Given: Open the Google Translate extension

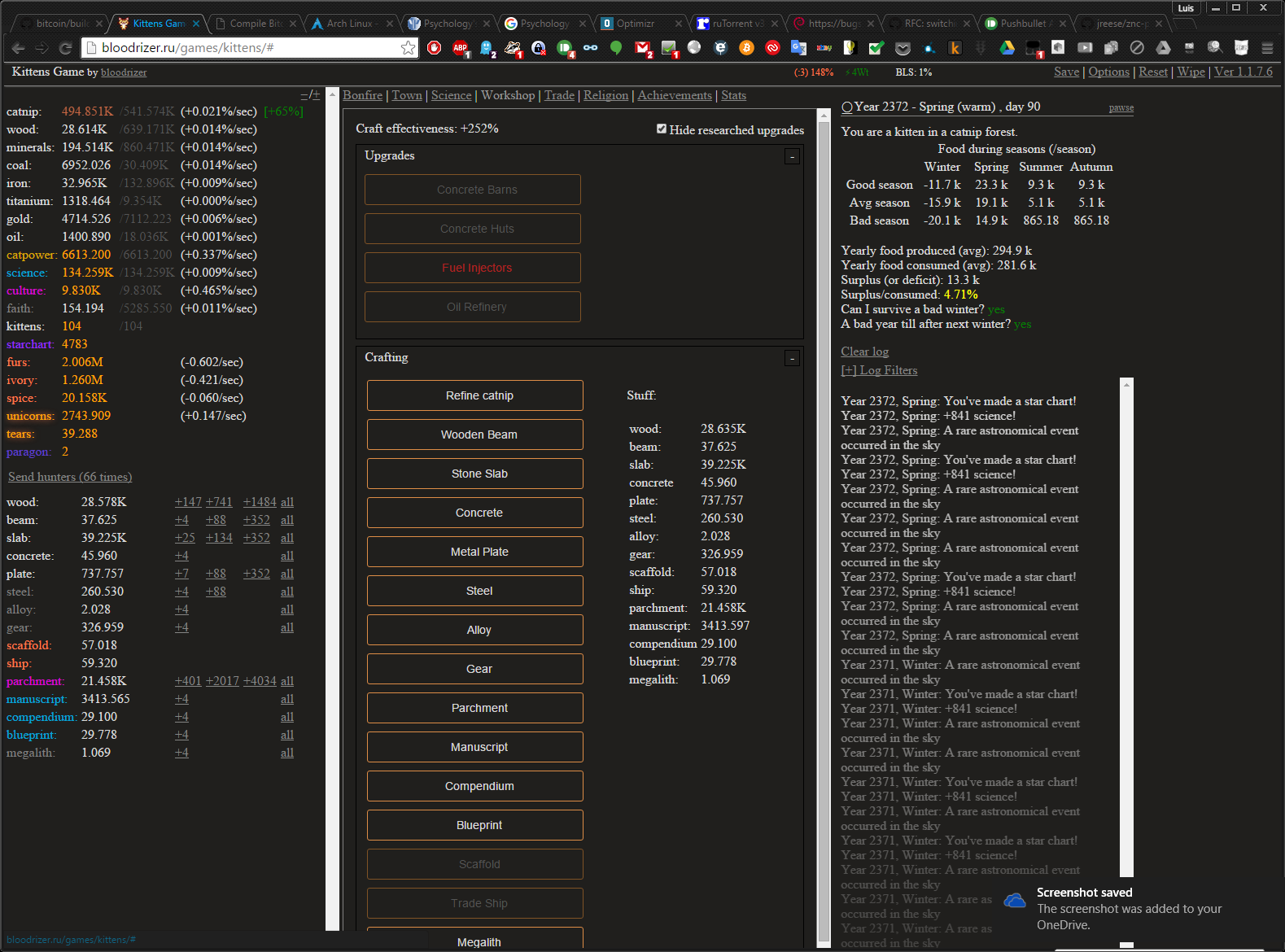Looking at the screenshot, I should [x=798, y=48].
